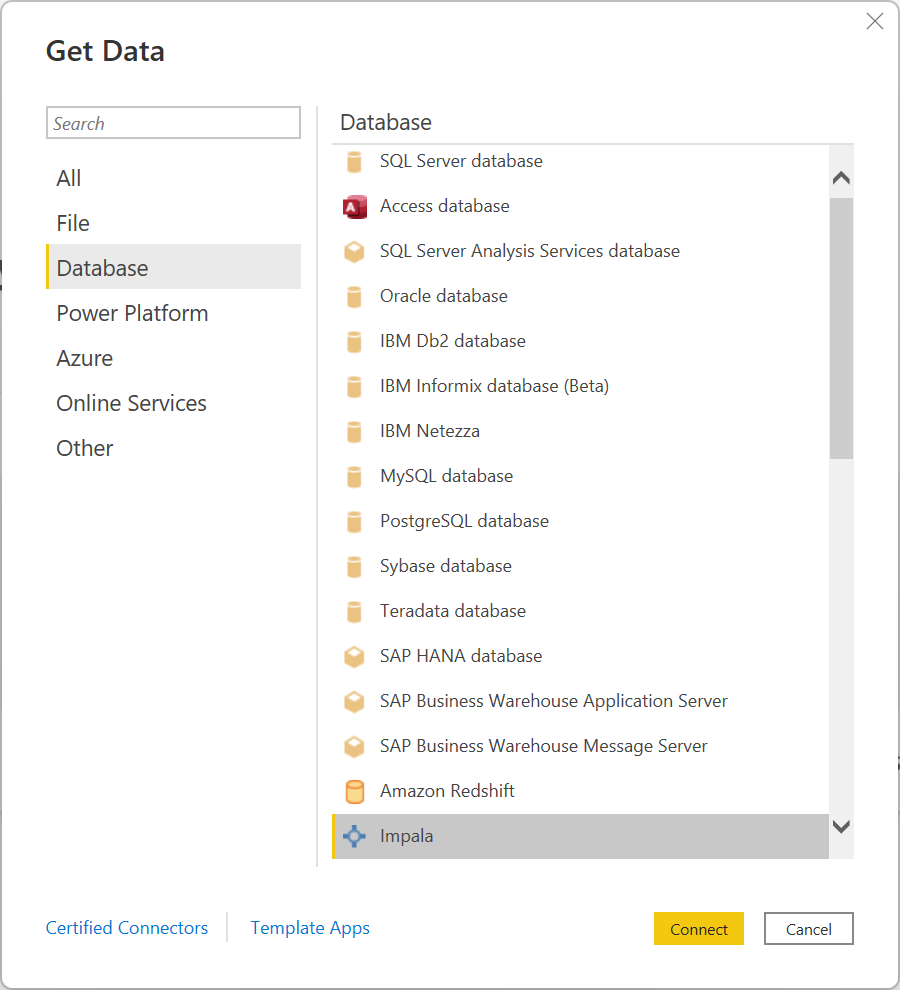Image resolution: width=900 pixels, height=990 pixels.
Task: Open the Template Apps link
Action: tap(310, 928)
